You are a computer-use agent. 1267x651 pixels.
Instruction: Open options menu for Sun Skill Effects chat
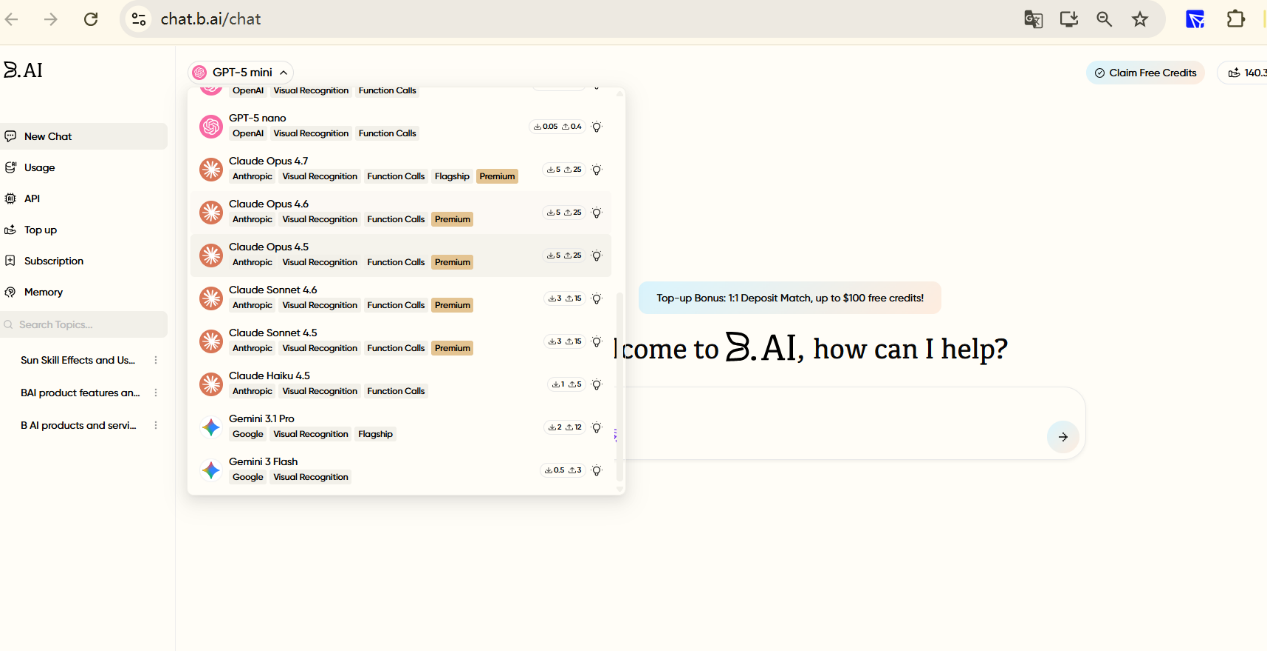point(156,360)
